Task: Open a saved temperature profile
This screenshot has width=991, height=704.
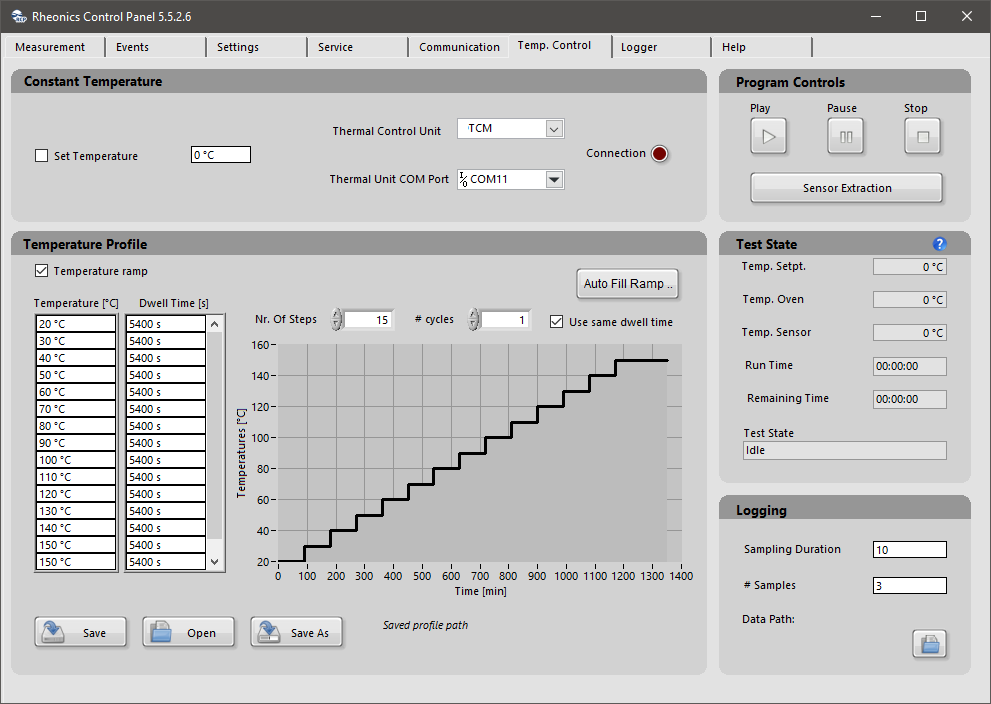Action: [188, 632]
